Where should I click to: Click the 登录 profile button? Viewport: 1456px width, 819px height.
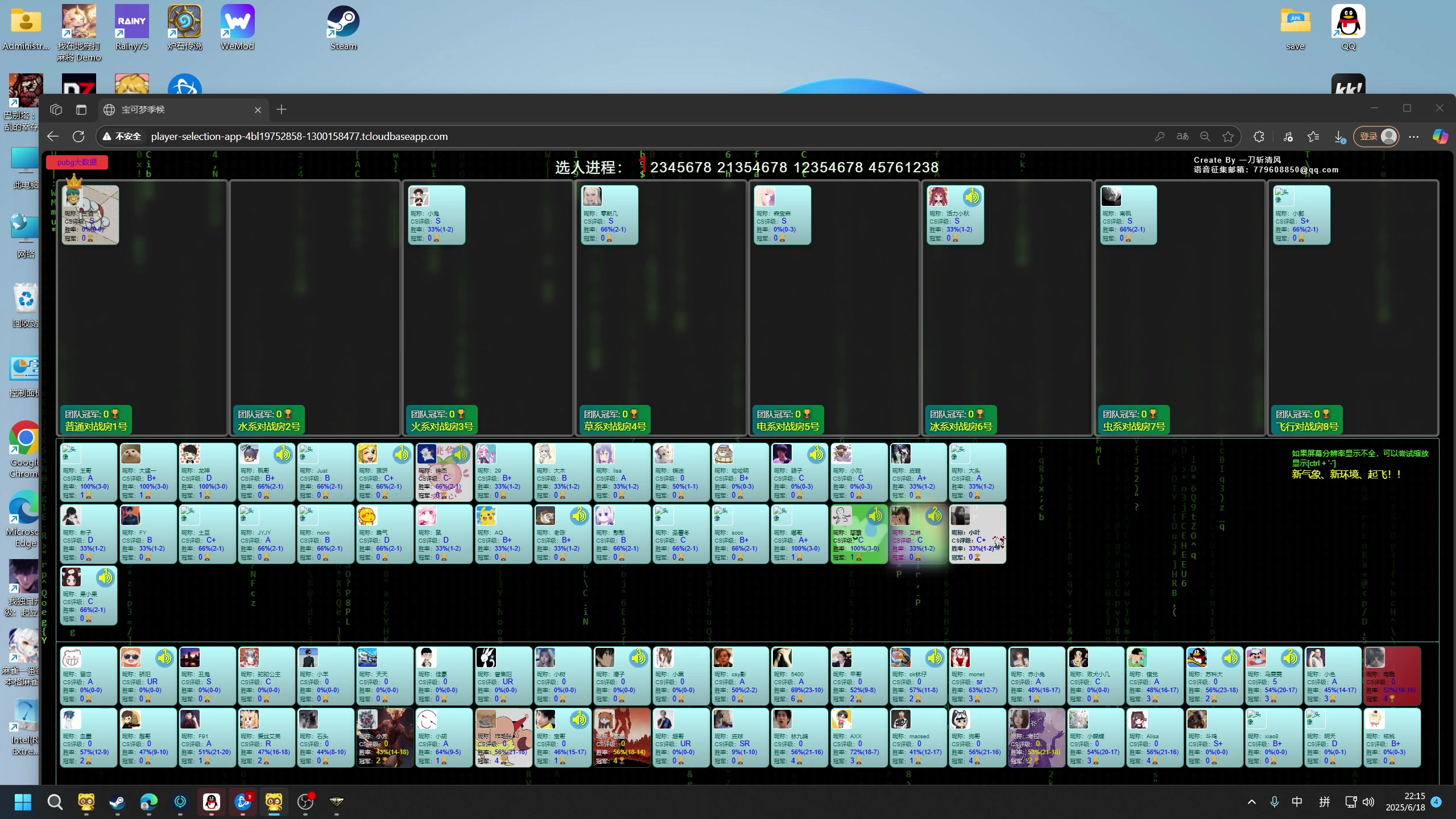pos(1376,136)
